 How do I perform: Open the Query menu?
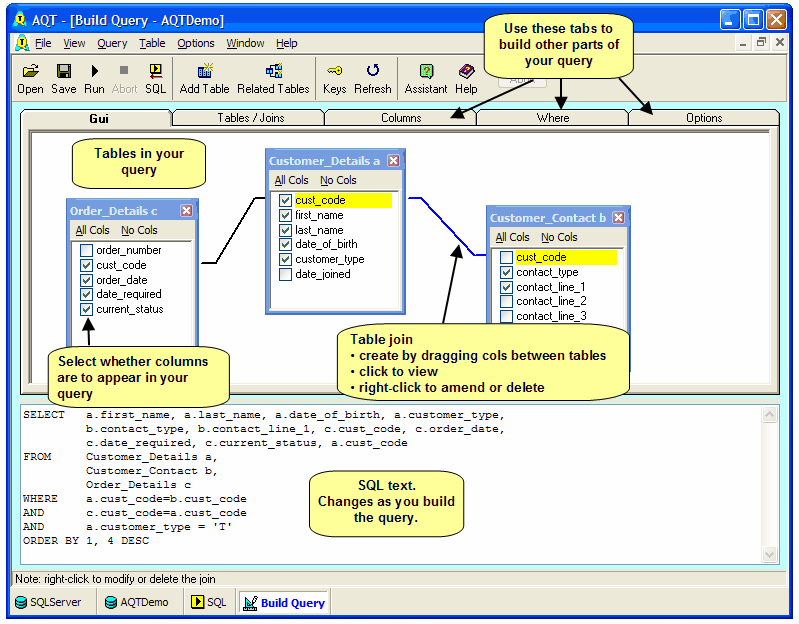[x=112, y=43]
